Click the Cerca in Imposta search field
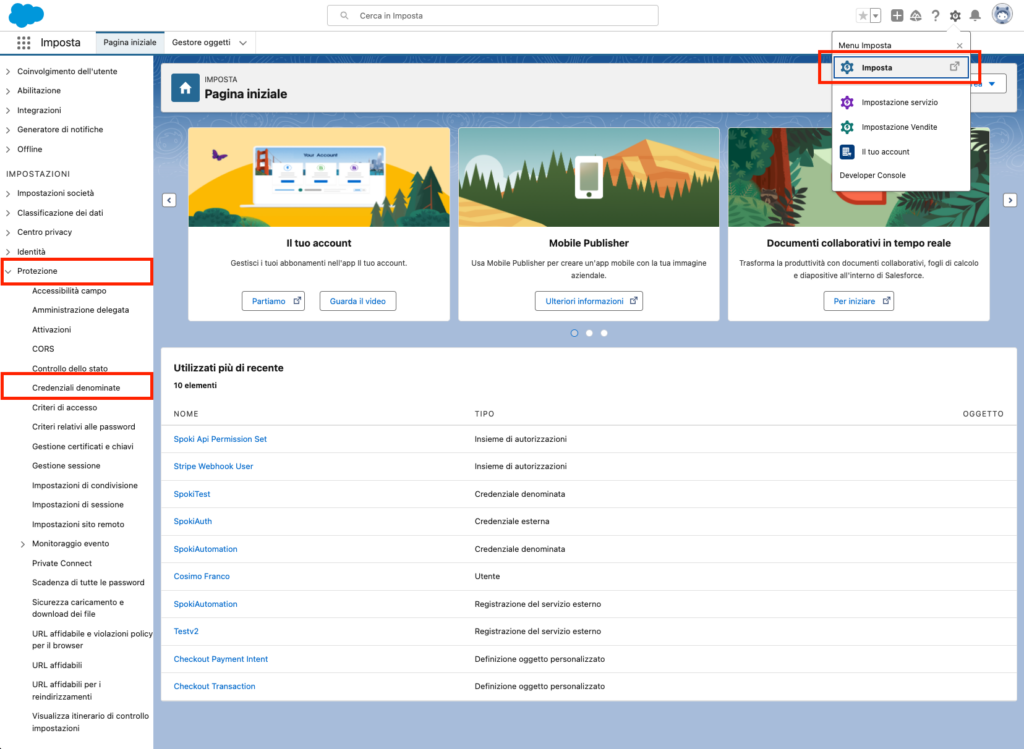Screen dimensions: 1024x749 [x=492, y=16]
